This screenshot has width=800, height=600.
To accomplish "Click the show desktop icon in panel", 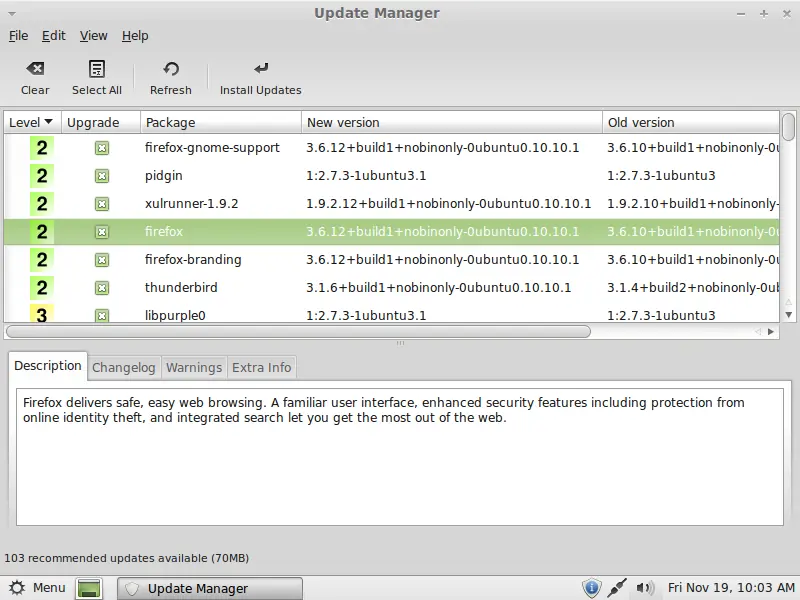I will (89, 588).
